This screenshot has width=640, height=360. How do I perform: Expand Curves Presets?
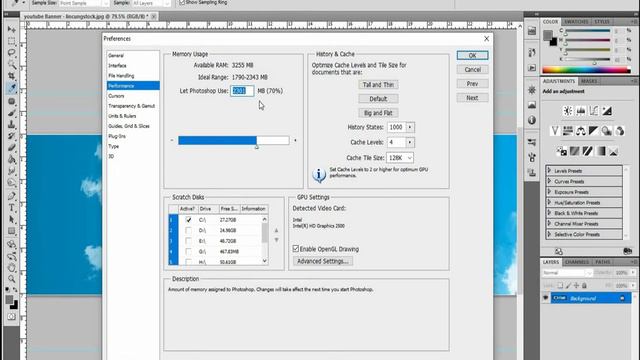(x=549, y=181)
